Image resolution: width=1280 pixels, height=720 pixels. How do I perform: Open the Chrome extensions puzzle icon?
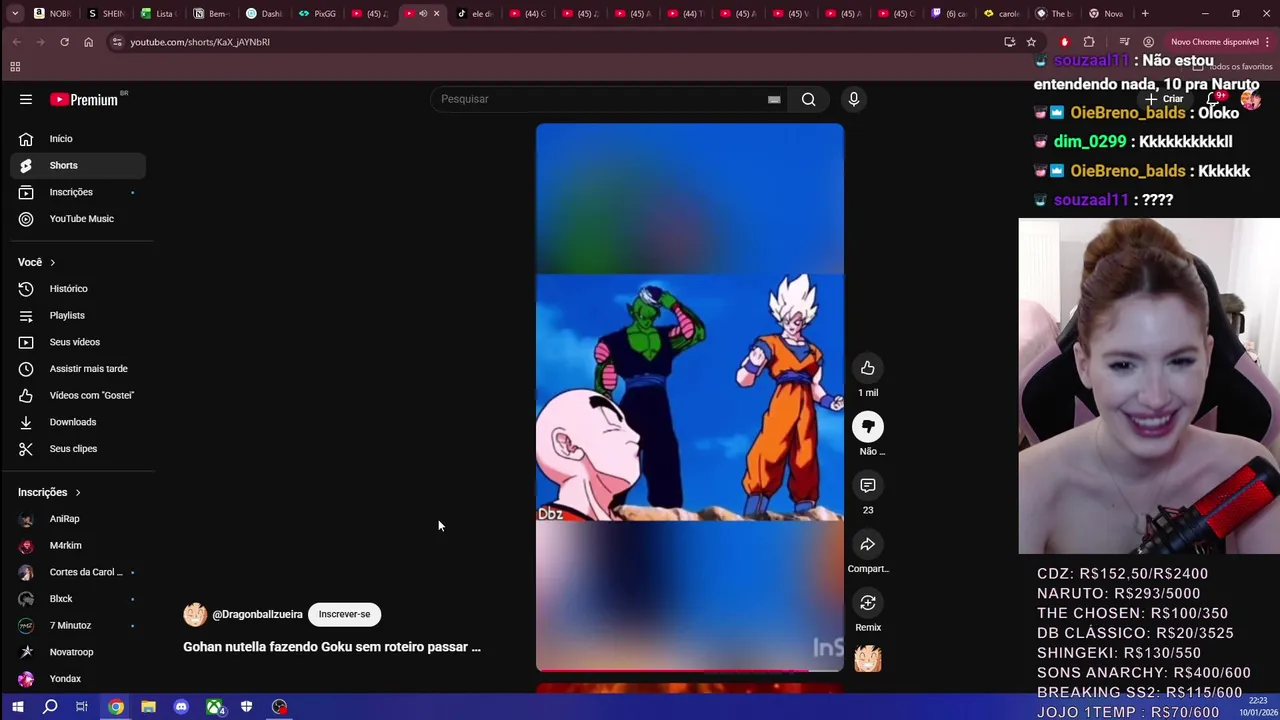[x=1089, y=42]
